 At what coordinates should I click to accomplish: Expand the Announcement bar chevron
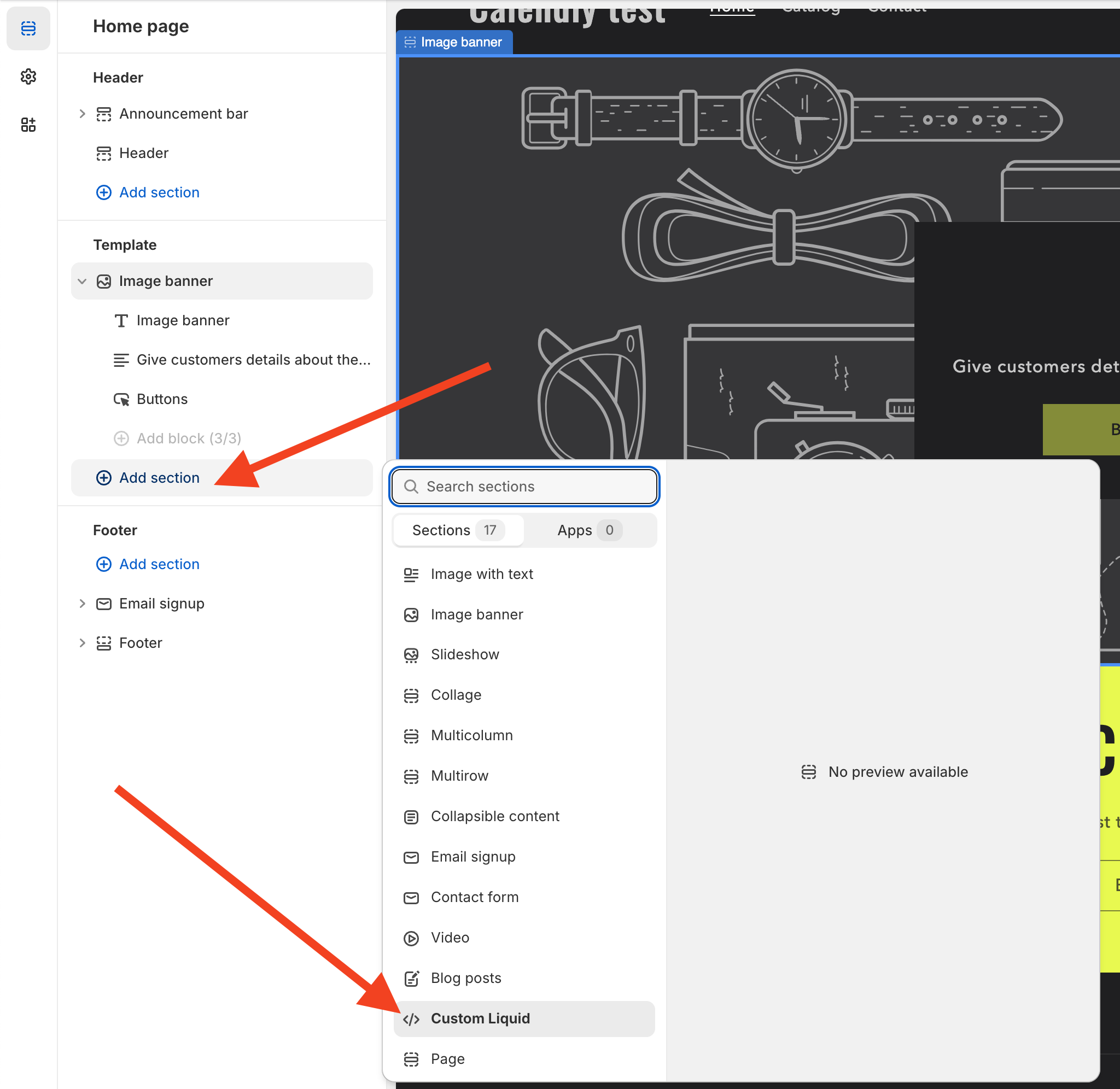(82, 114)
